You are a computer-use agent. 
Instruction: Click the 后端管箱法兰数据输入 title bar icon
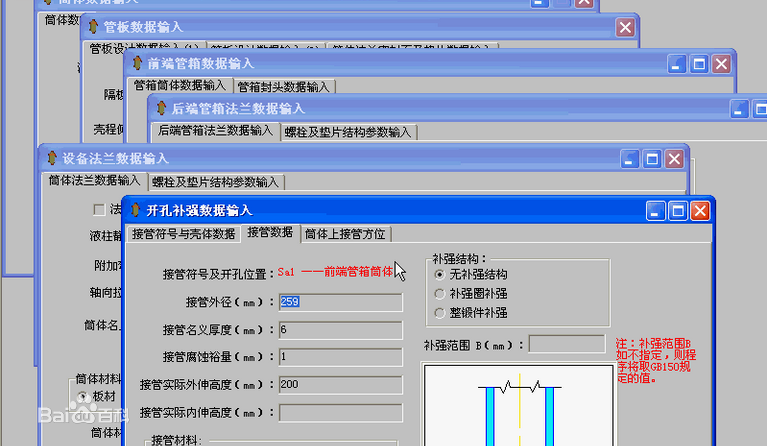click(x=161, y=108)
